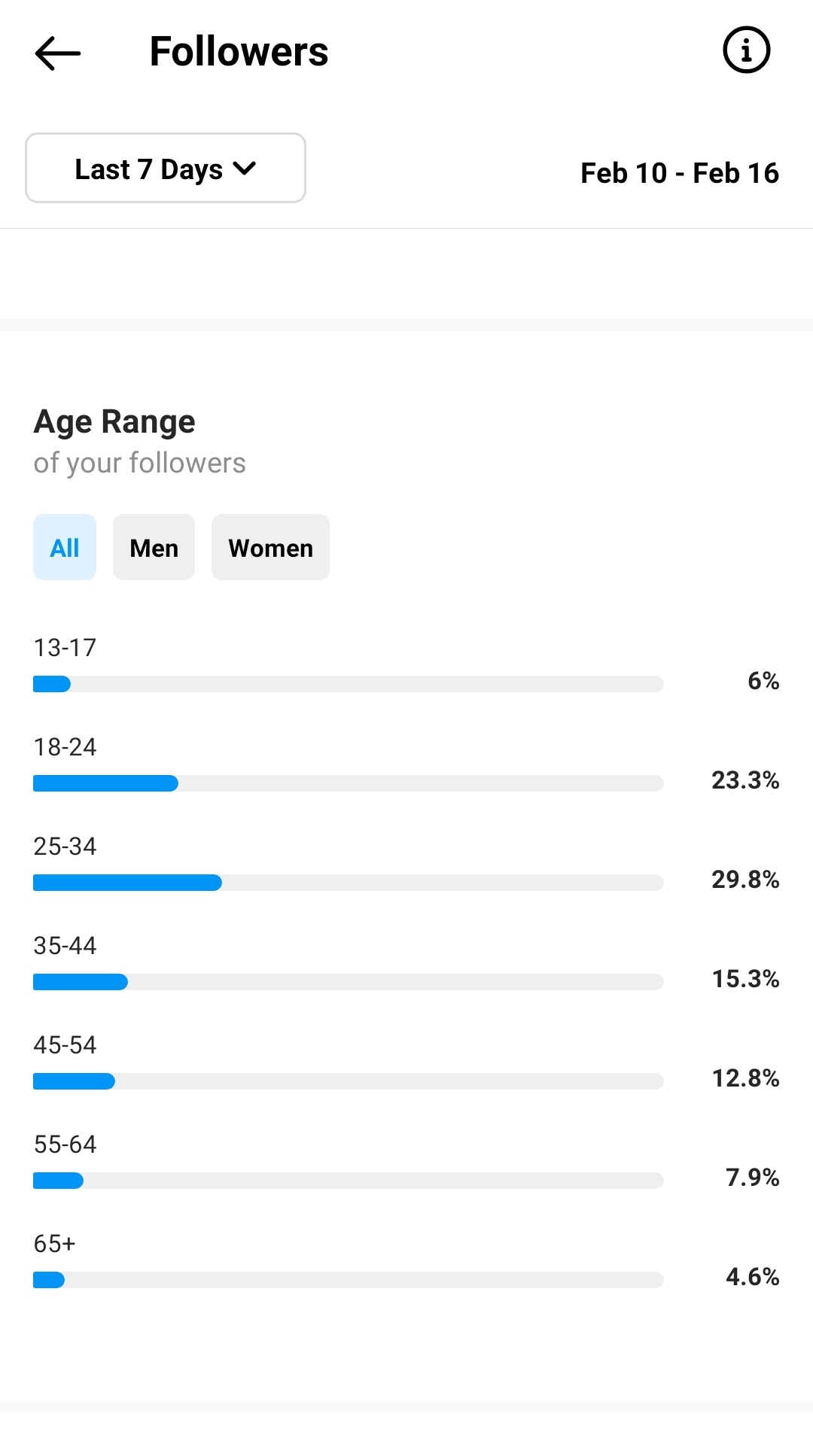Tap the 13-17 age bar

(x=349, y=684)
